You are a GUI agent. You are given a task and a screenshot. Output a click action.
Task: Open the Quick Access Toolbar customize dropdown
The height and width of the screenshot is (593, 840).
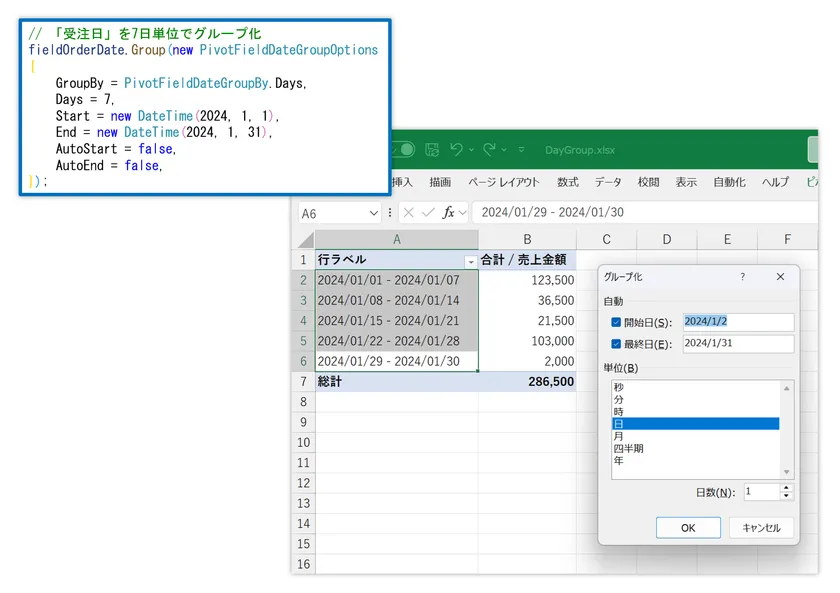pos(521,149)
